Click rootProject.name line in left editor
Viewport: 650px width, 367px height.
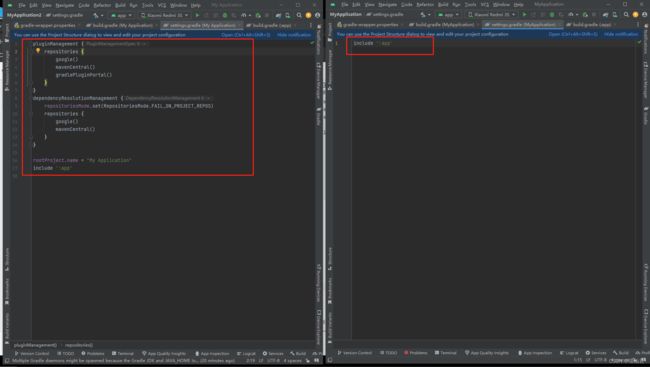tap(82, 160)
